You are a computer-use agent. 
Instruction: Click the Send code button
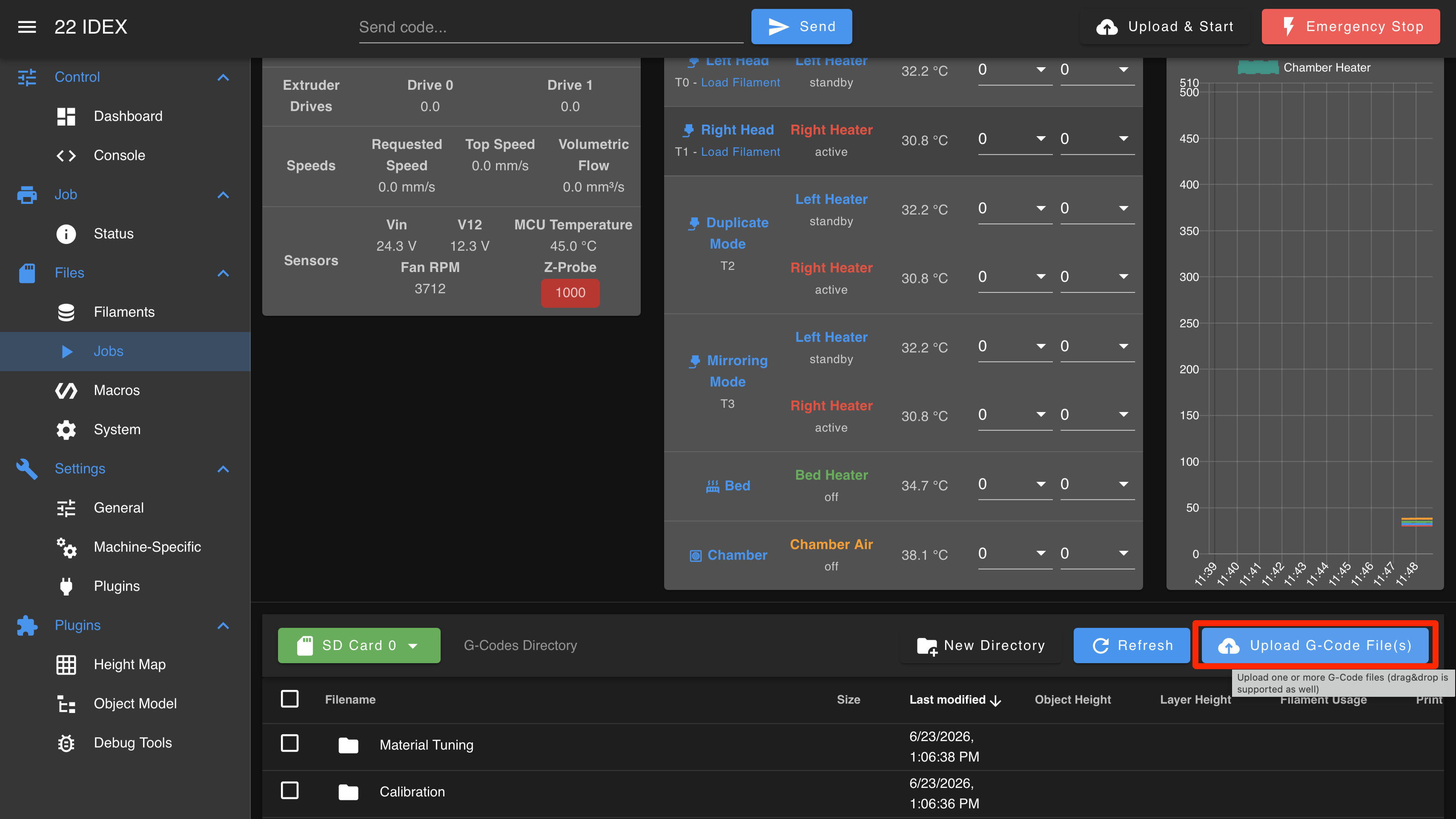[802, 26]
